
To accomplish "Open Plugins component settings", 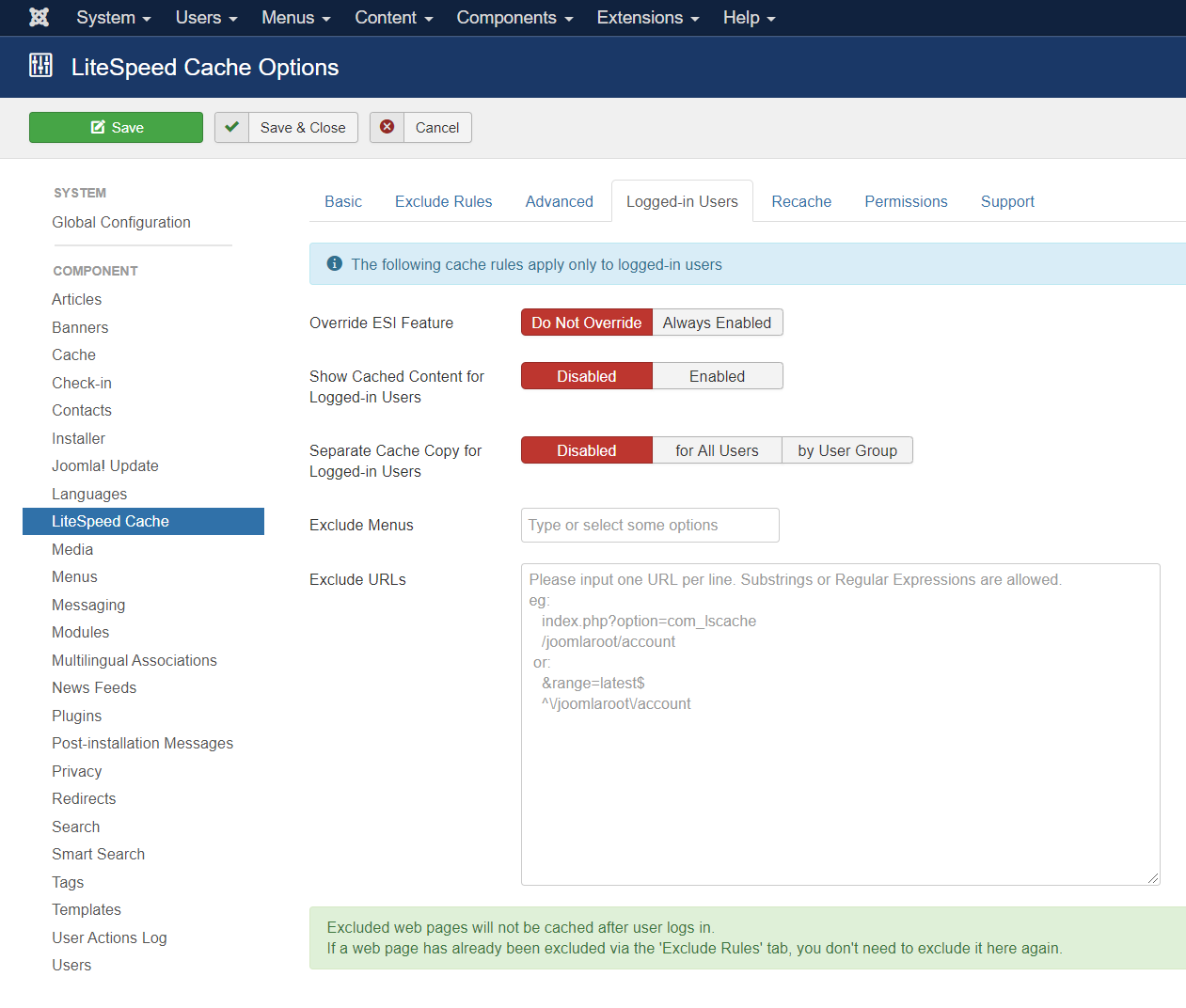I will coord(76,716).
